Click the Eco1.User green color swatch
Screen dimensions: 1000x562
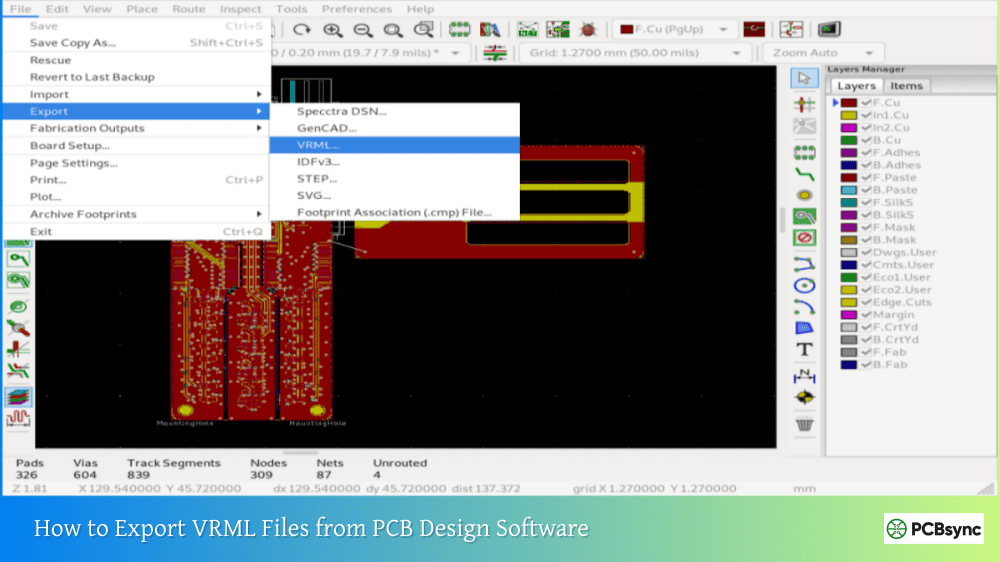tap(848, 277)
